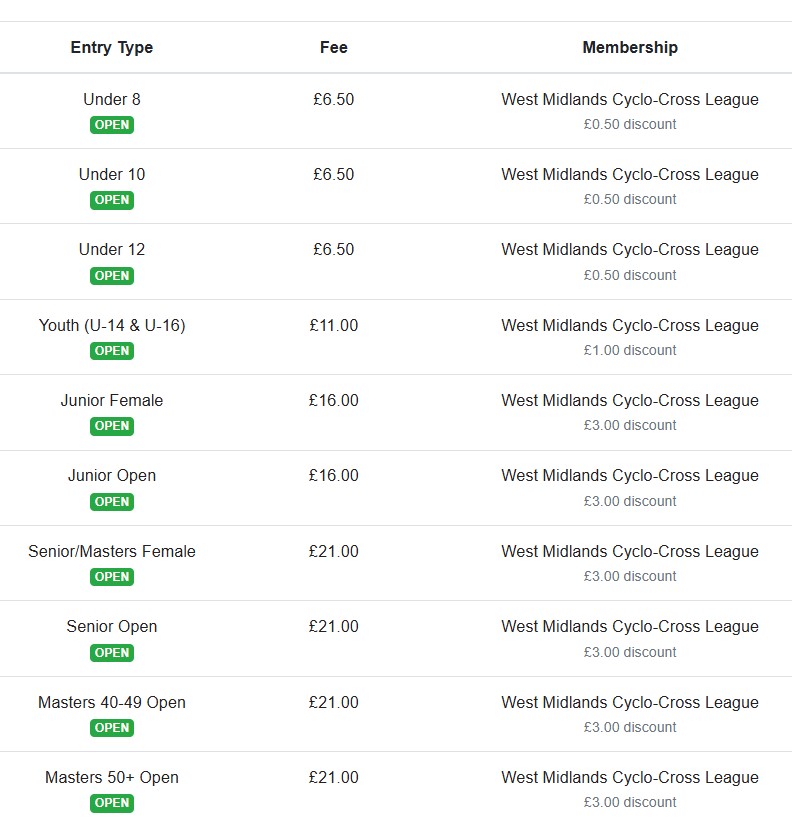
Task: Click the OPEN badge below Under 12
Action: 112,275
